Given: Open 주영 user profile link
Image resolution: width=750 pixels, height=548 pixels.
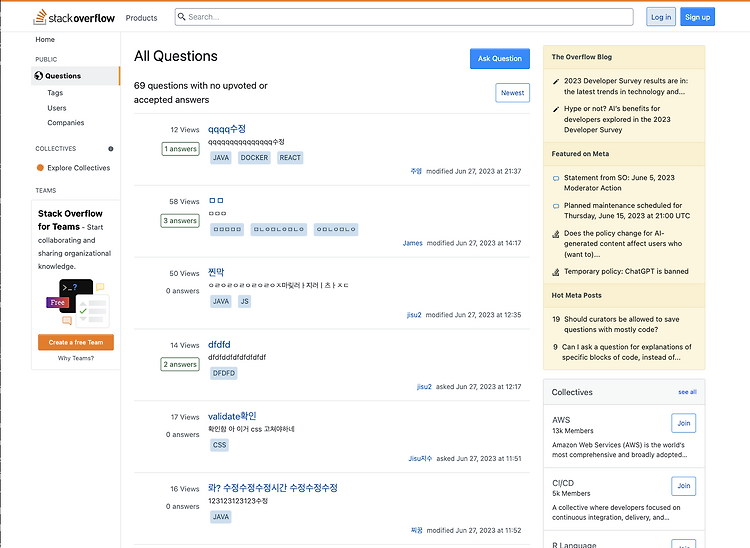Looking at the screenshot, I should 416,171.
